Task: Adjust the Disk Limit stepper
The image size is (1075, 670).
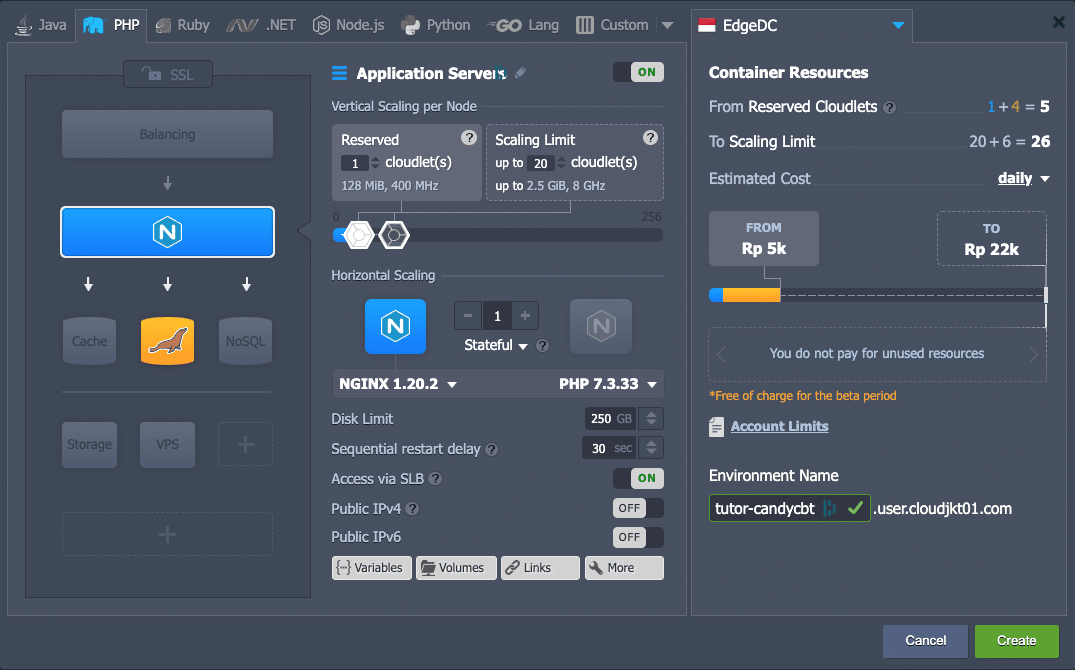Action: pyautogui.click(x=651, y=418)
